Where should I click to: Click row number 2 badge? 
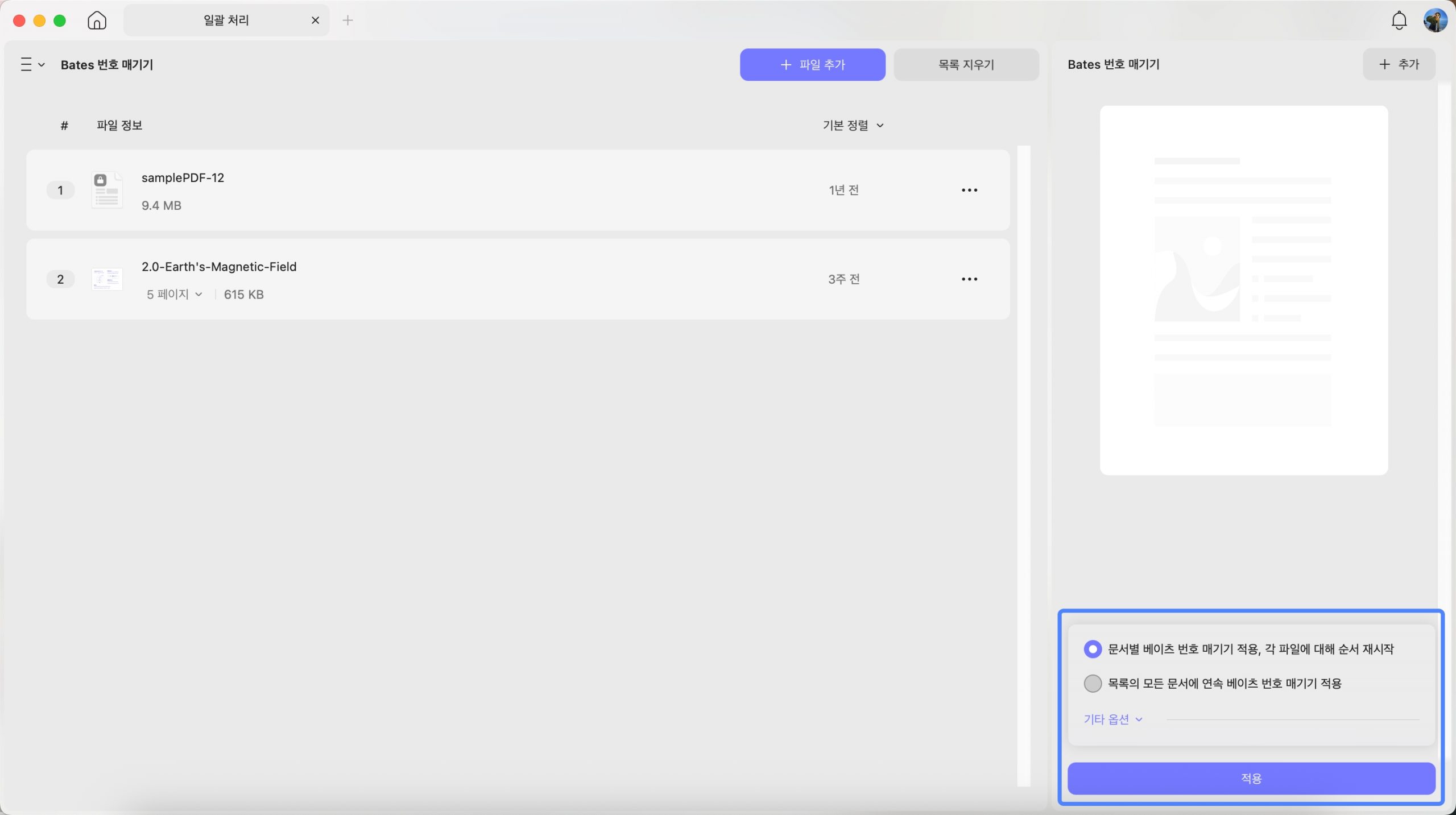point(60,279)
